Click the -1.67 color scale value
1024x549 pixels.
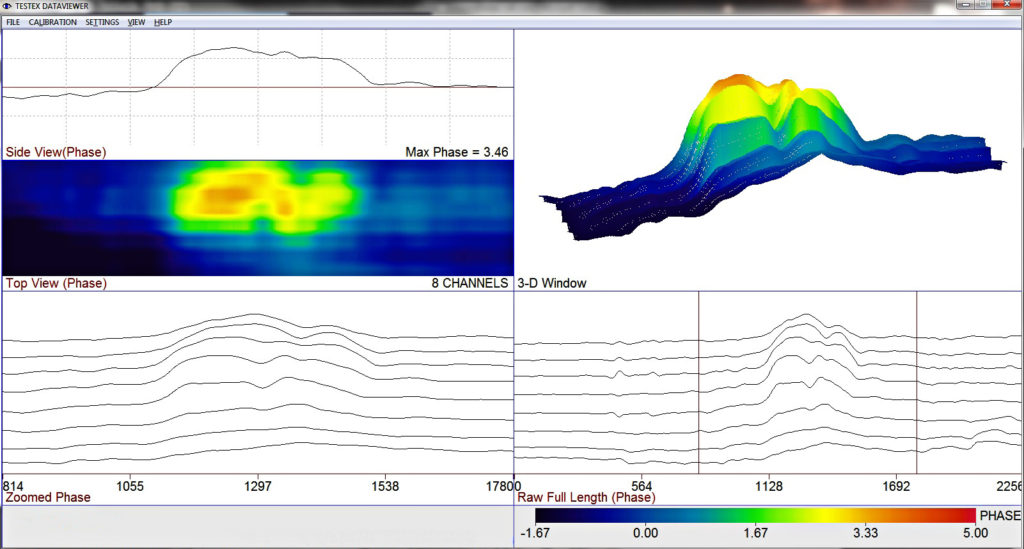pos(534,533)
